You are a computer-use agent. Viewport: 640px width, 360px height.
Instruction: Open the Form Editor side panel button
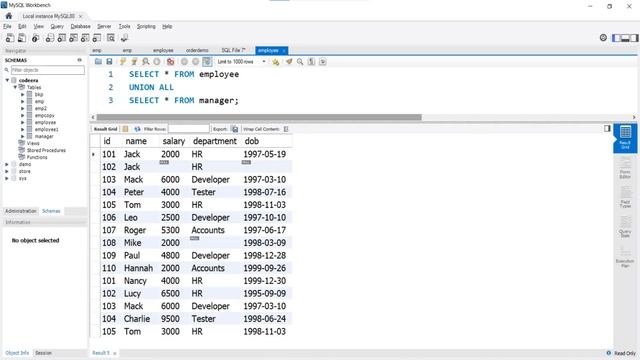pos(625,168)
